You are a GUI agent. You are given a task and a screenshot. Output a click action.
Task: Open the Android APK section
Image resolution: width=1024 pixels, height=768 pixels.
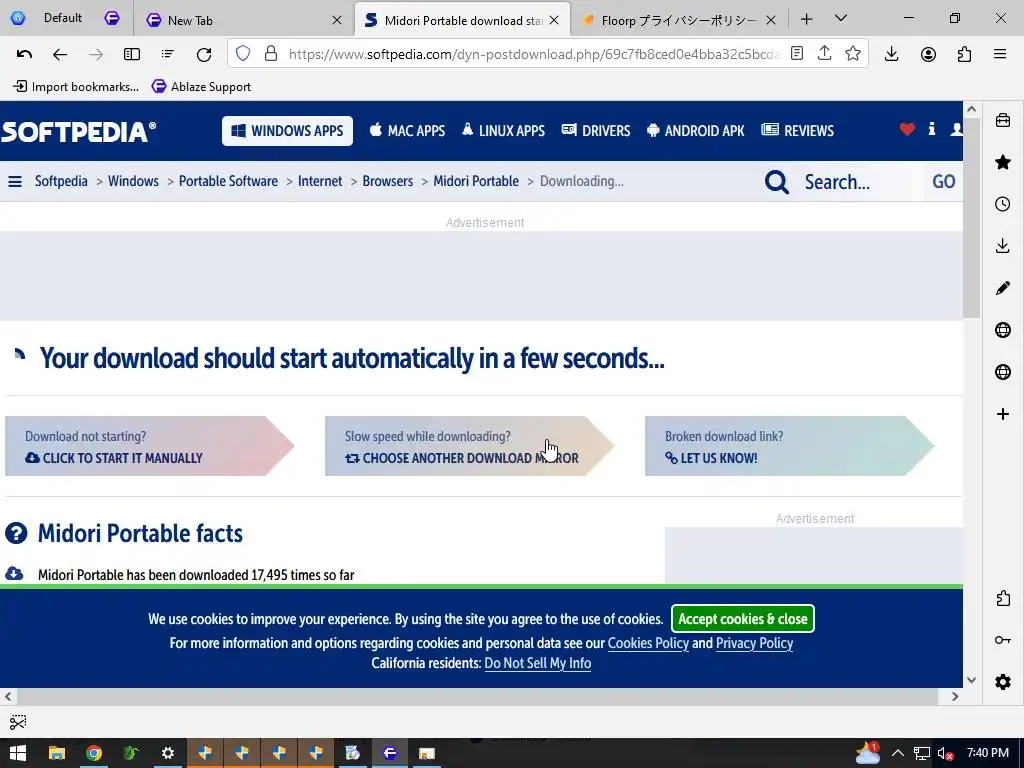point(696,131)
